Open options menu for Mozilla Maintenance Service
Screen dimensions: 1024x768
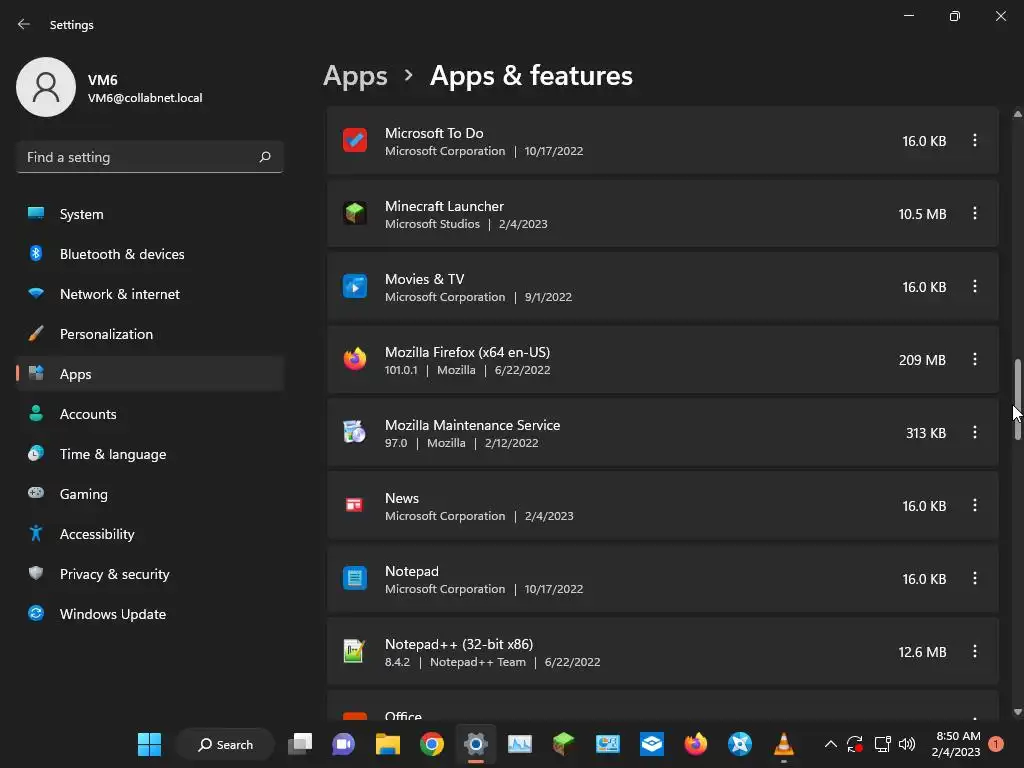coord(974,432)
